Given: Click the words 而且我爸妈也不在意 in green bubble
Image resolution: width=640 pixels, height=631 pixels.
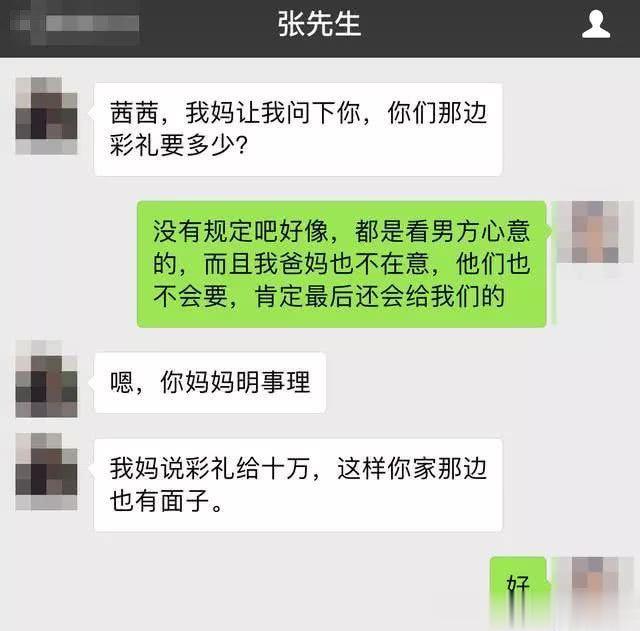Looking at the screenshot, I should 317,264.
